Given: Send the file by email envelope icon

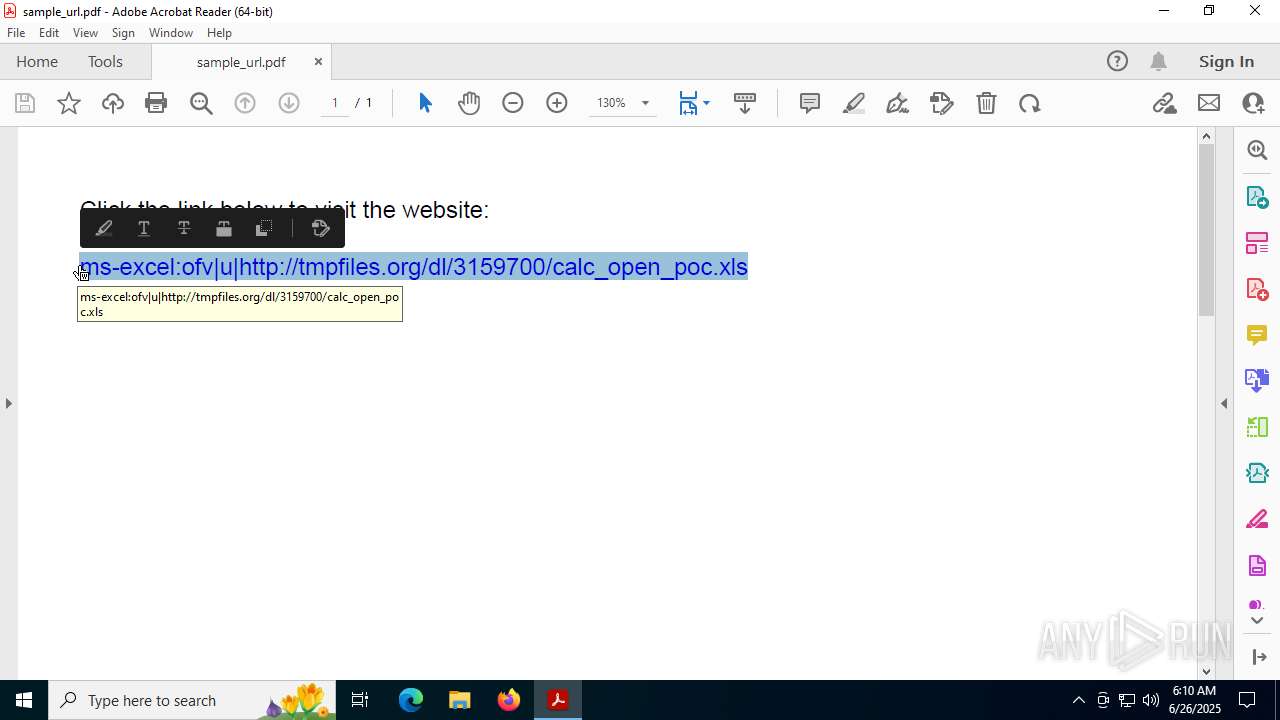Looking at the screenshot, I should (1209, 103).
